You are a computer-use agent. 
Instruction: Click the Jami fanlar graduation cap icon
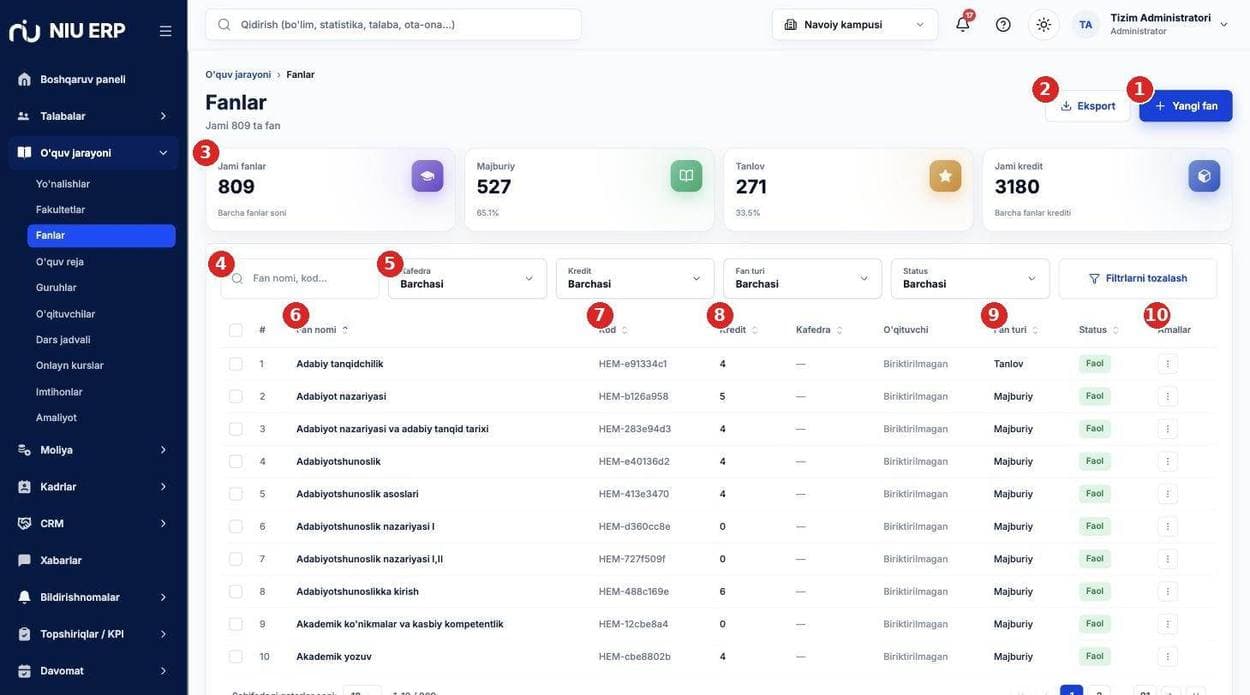tap(427, 176)
